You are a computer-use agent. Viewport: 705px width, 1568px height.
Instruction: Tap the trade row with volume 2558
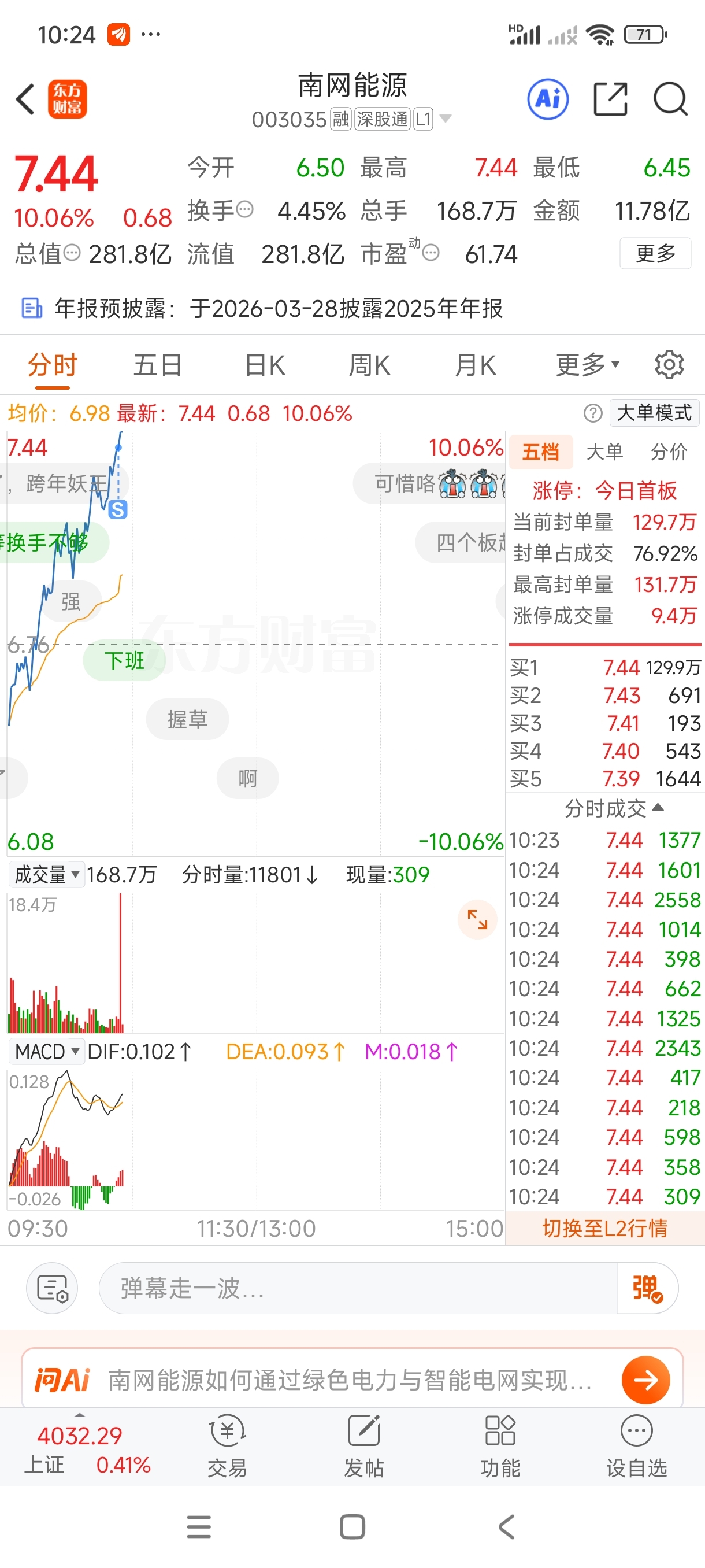tap(605, 900)
